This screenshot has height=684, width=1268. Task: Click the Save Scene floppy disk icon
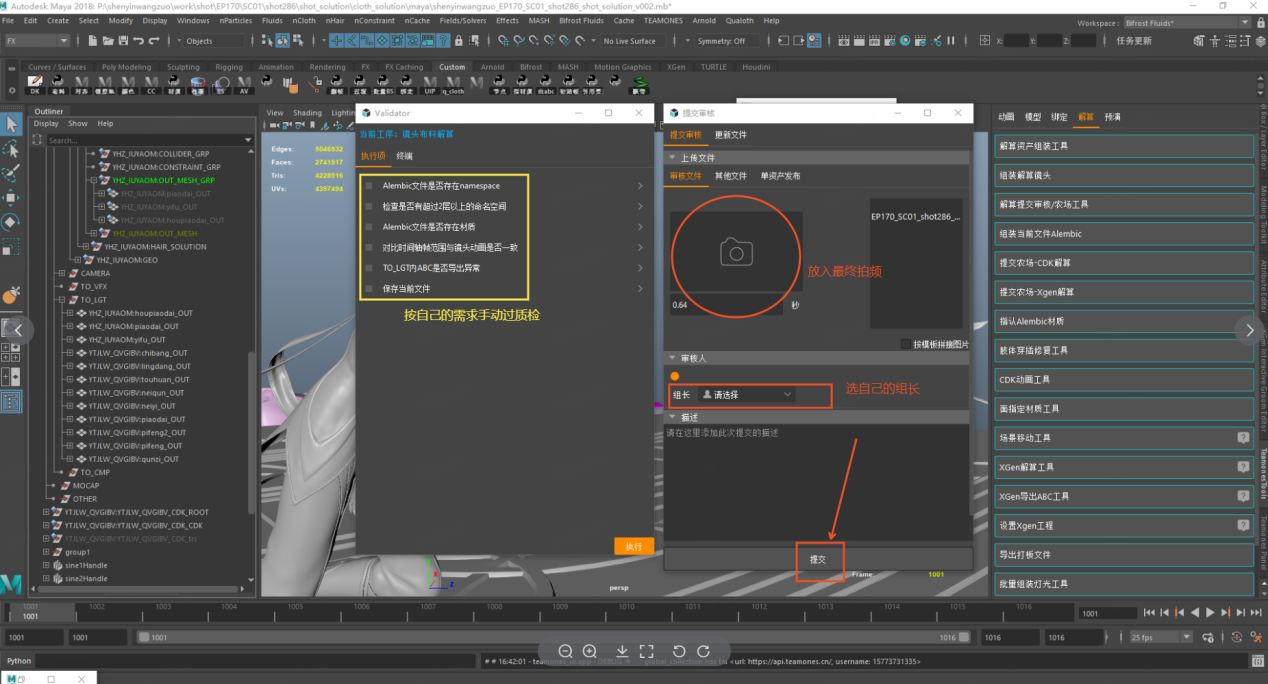coord(124,41)
